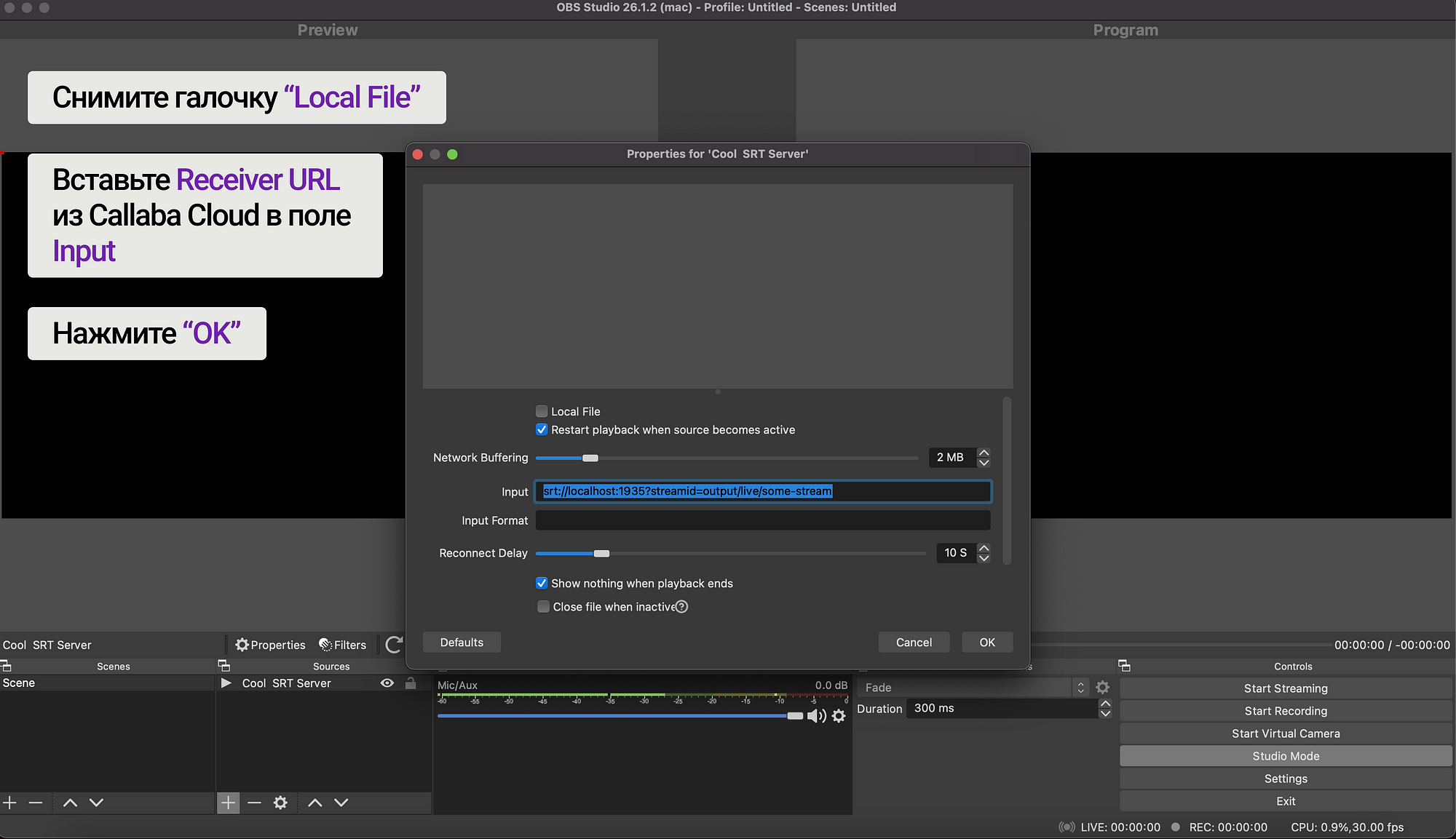Toggle Restart playback when source becomes active
Viewport: 1456px width, 839px height.
click(x=542, y=429)
